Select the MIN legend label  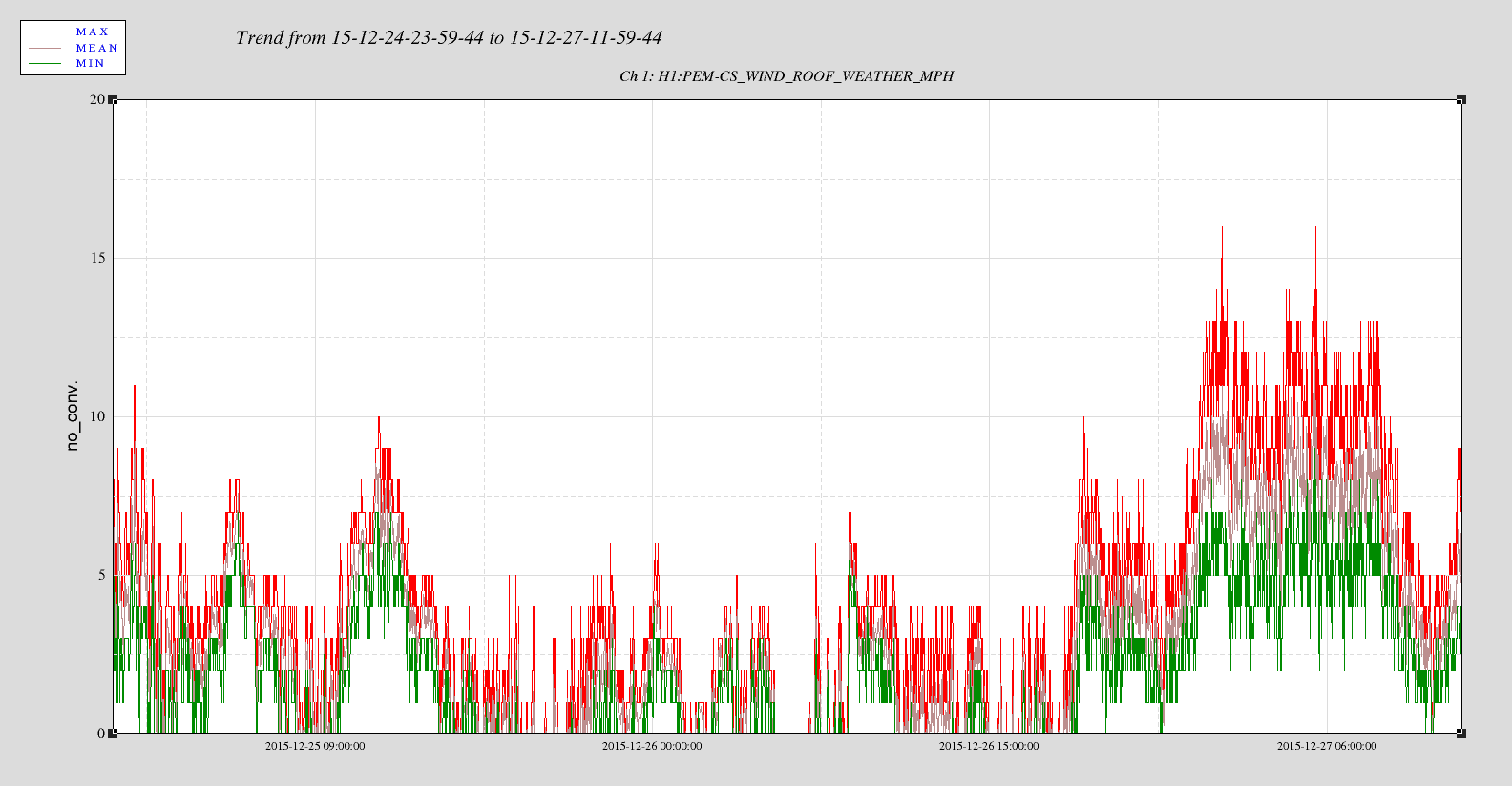point(91,64)
